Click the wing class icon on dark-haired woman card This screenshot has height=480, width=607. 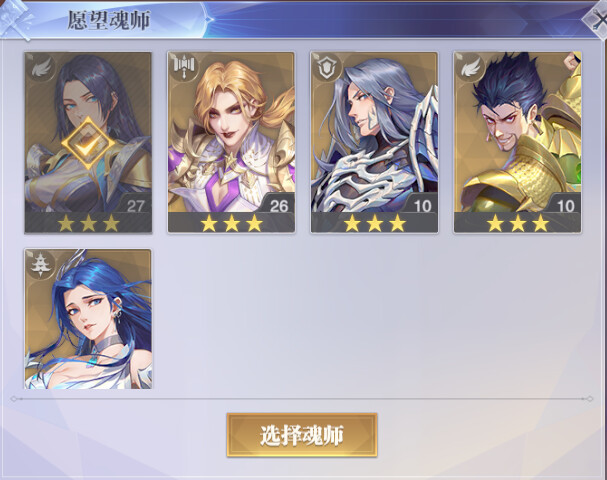[40, 69]
